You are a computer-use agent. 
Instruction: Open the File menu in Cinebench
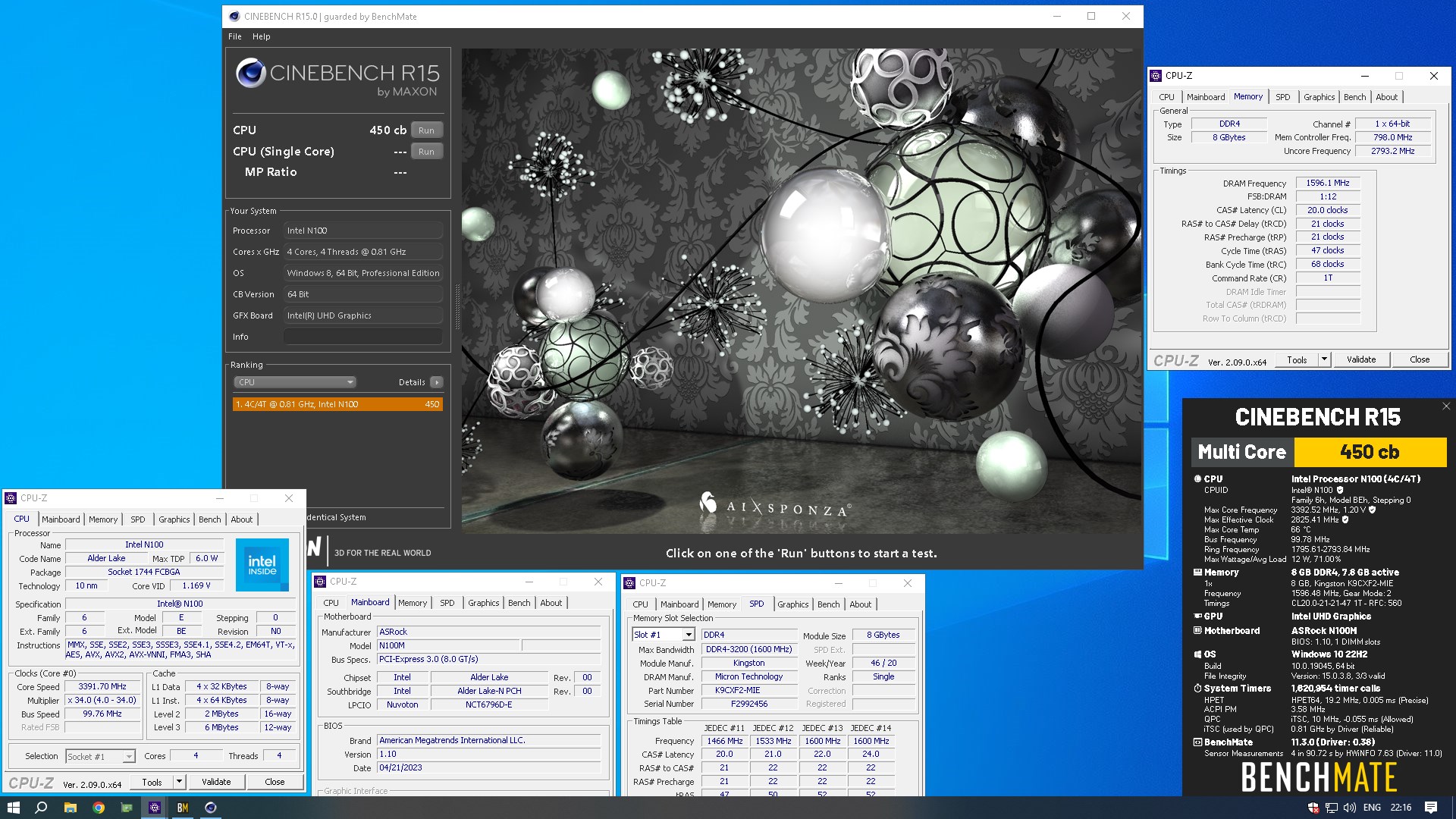click(x=235, y=36)
